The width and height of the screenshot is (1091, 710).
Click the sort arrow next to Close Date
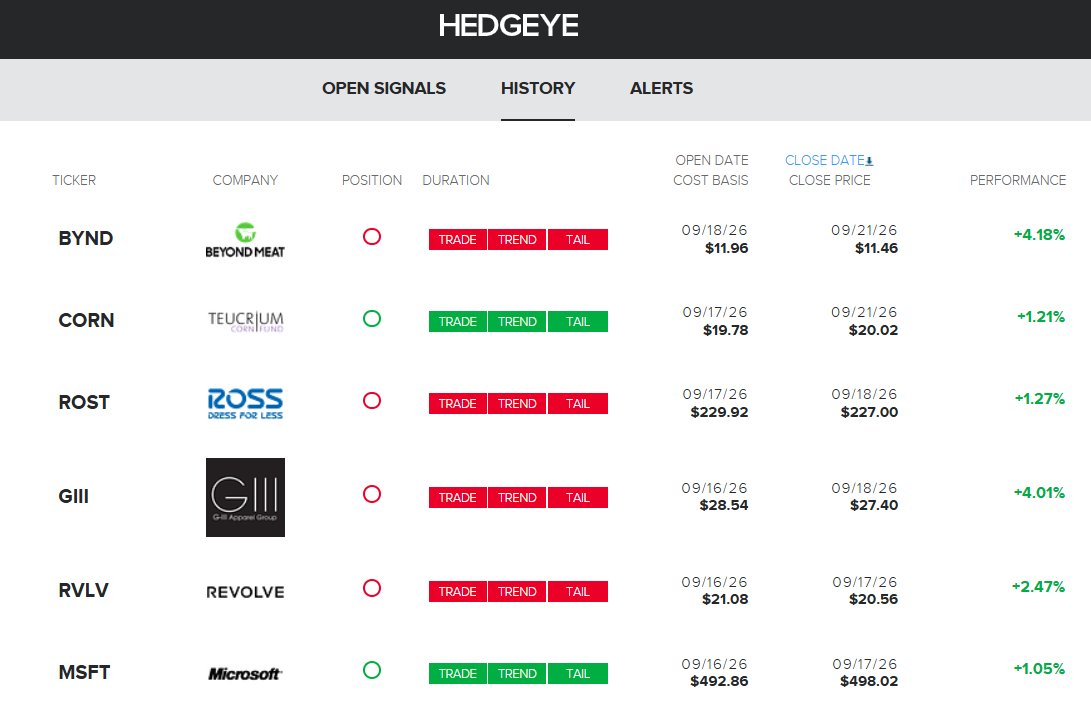click(x=869, y=161)
